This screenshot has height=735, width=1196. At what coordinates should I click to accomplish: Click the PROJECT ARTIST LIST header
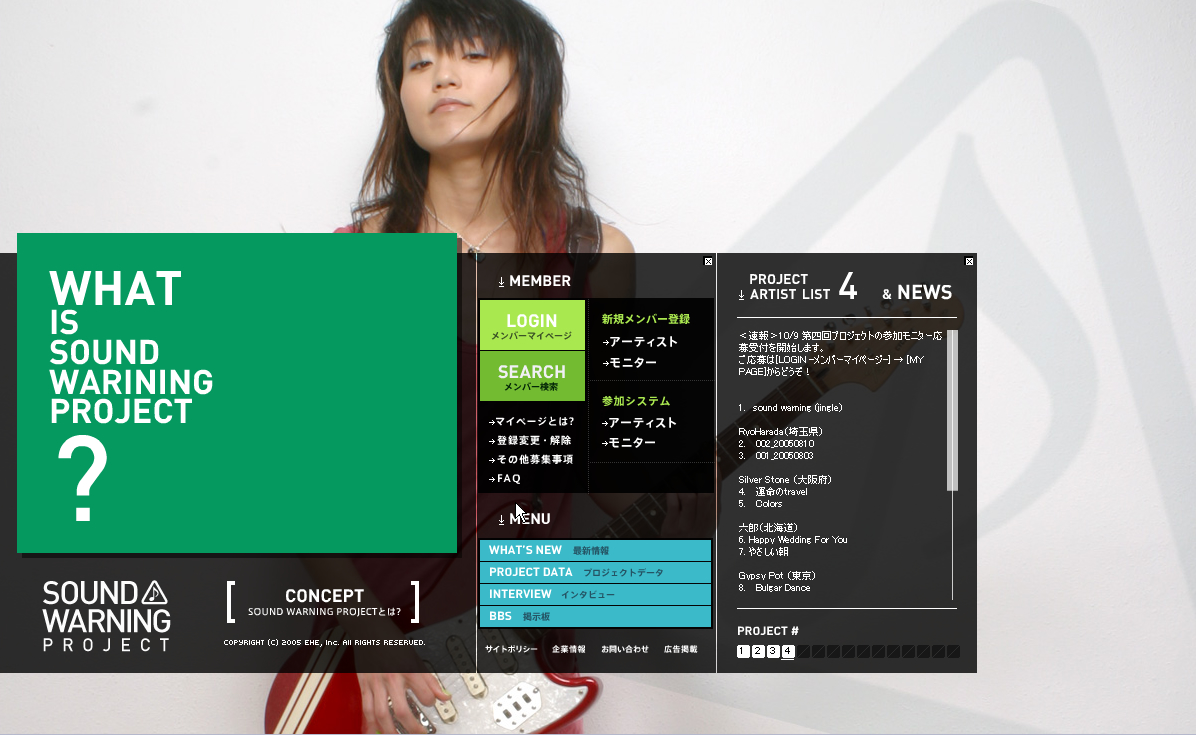(797, 287)
